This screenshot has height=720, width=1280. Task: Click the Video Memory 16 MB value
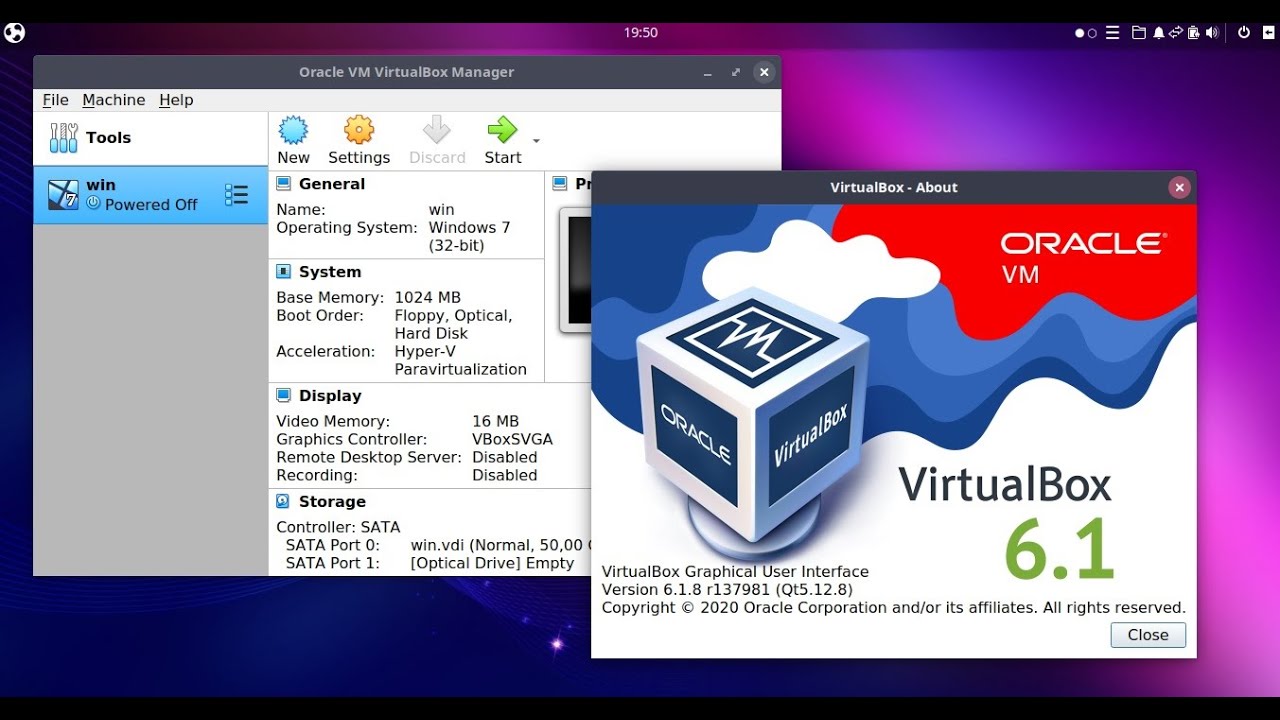tap(496, 422)
